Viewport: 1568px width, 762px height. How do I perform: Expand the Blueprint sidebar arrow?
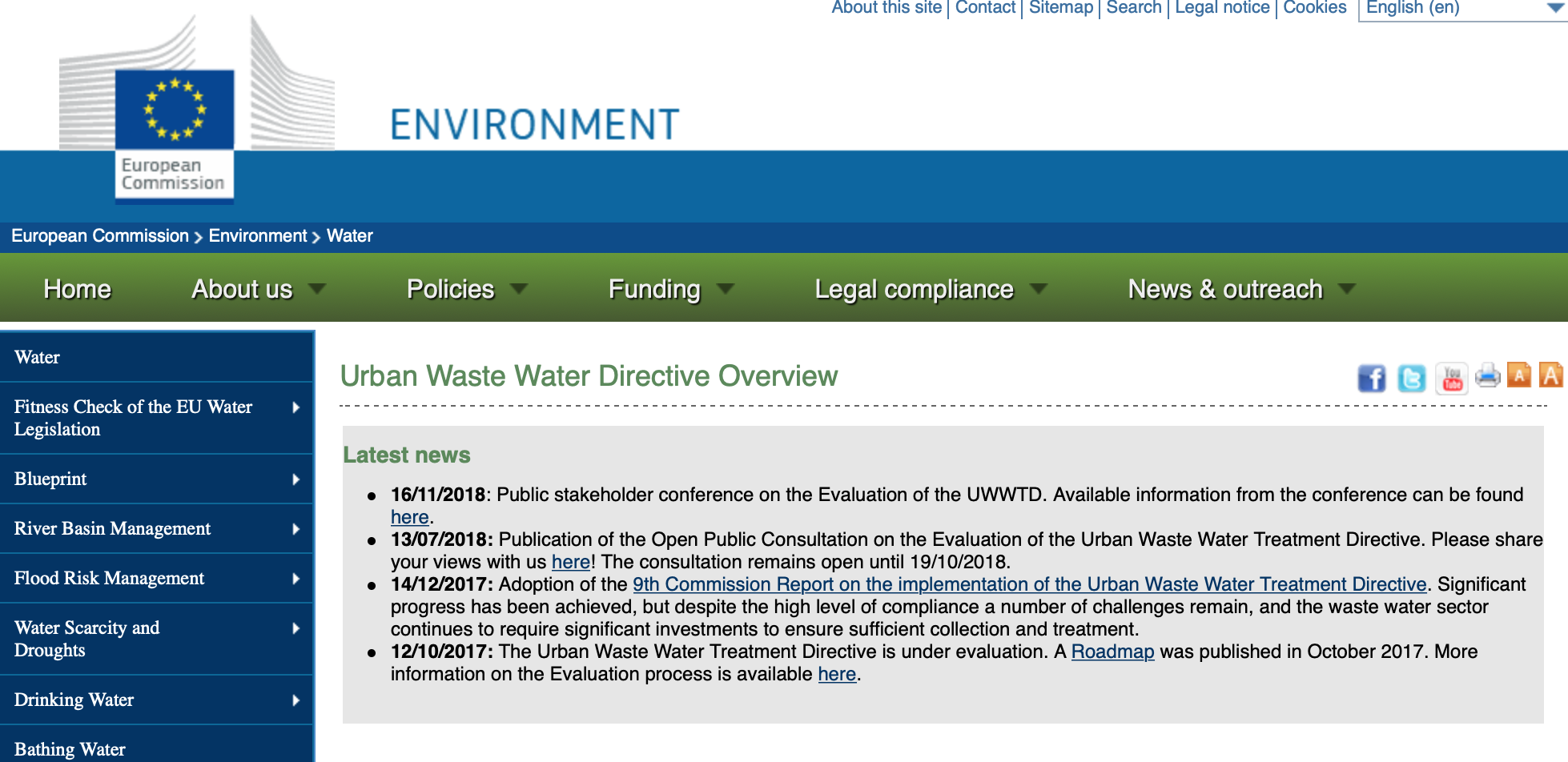click(x=296, y=479)
